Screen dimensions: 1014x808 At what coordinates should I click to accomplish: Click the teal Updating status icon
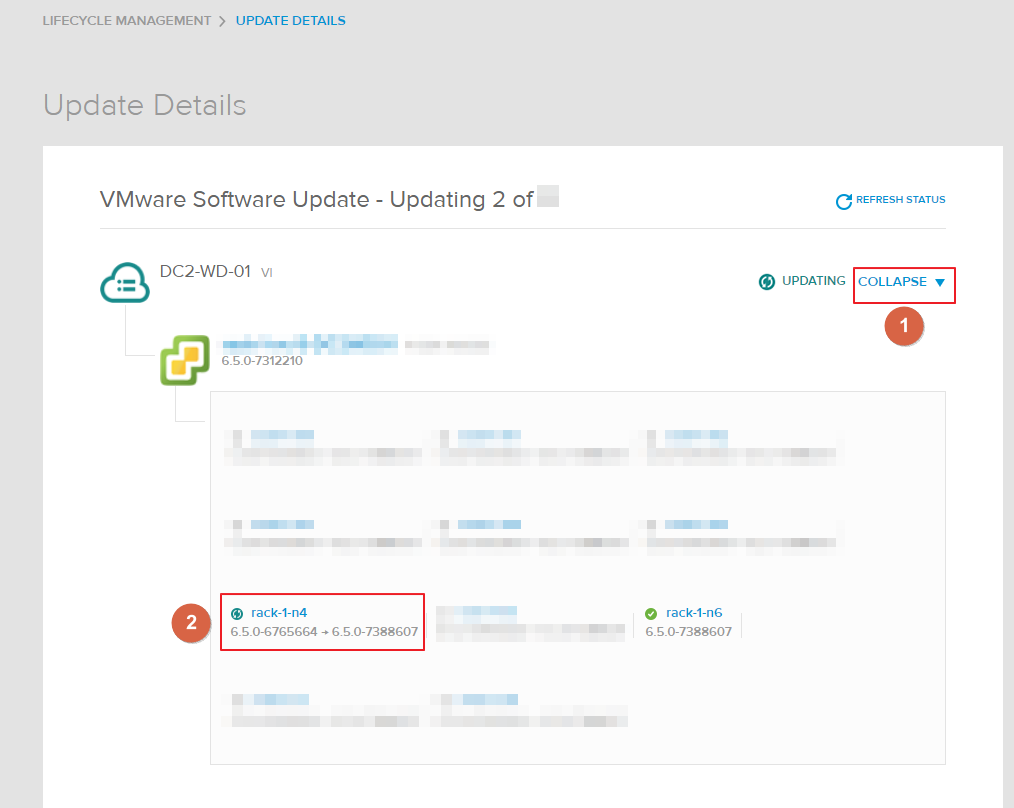(767, 282)
